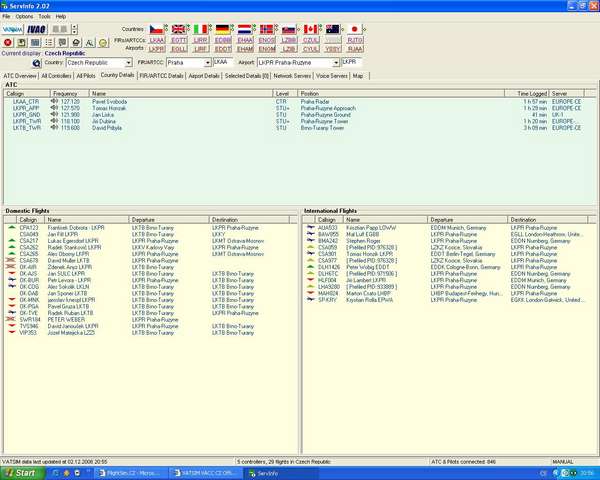Screen dimensions: 600x480
Task: Click the globe search icon beside Country
Action: click(37, 63)
